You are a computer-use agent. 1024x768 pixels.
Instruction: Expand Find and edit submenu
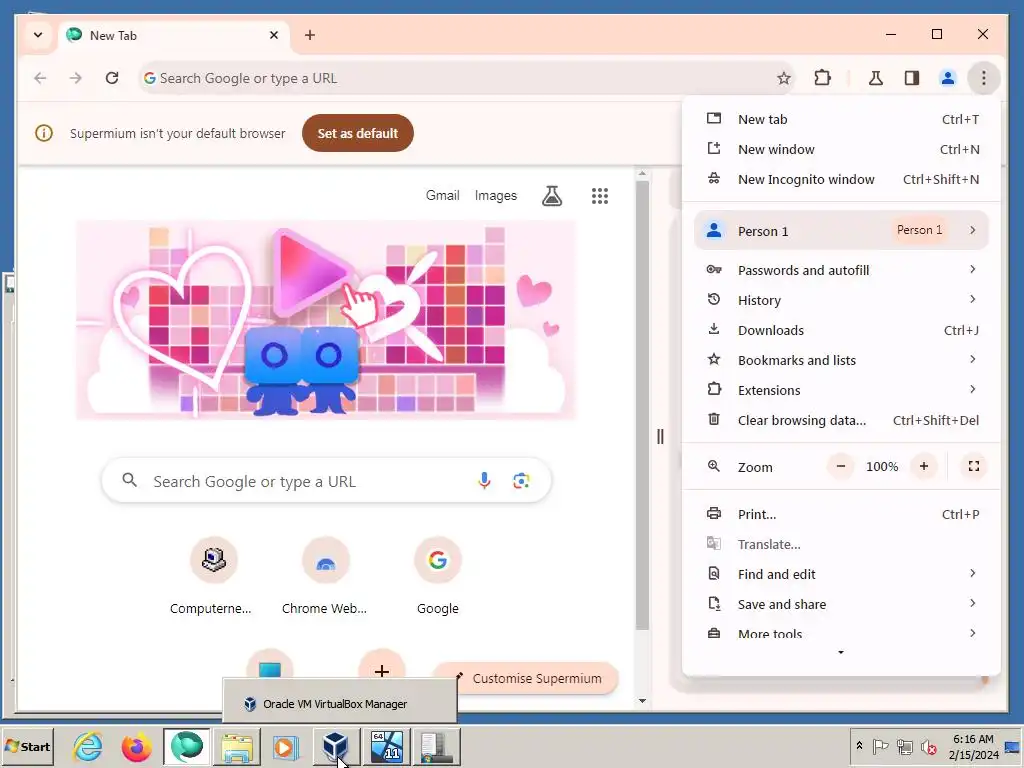coord(841,575)
